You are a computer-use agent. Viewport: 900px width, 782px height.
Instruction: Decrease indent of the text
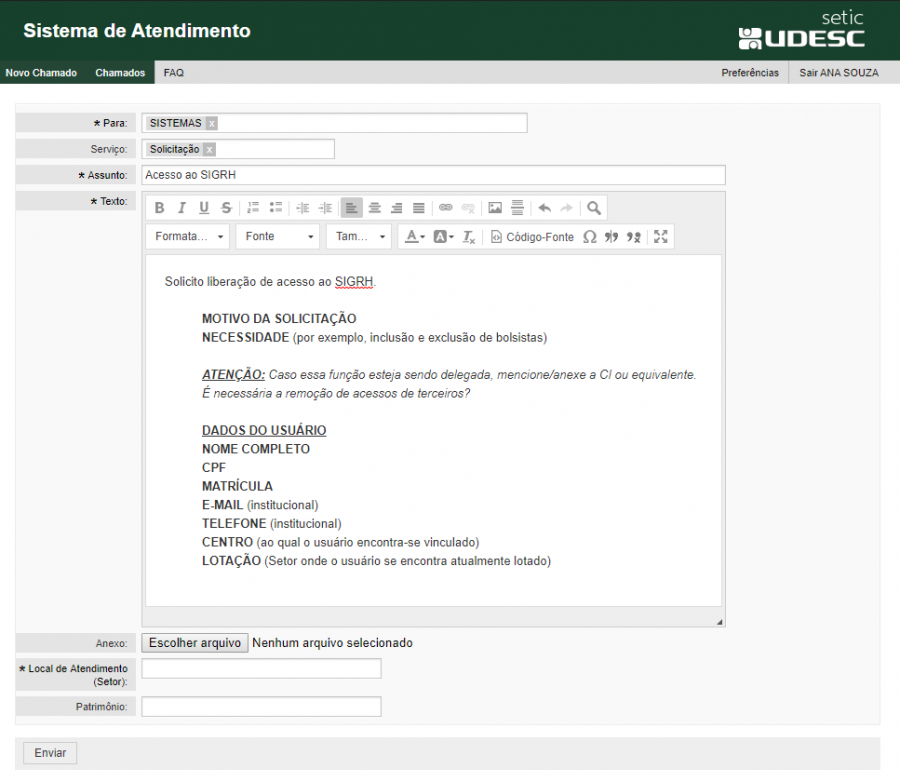[302, 208]
